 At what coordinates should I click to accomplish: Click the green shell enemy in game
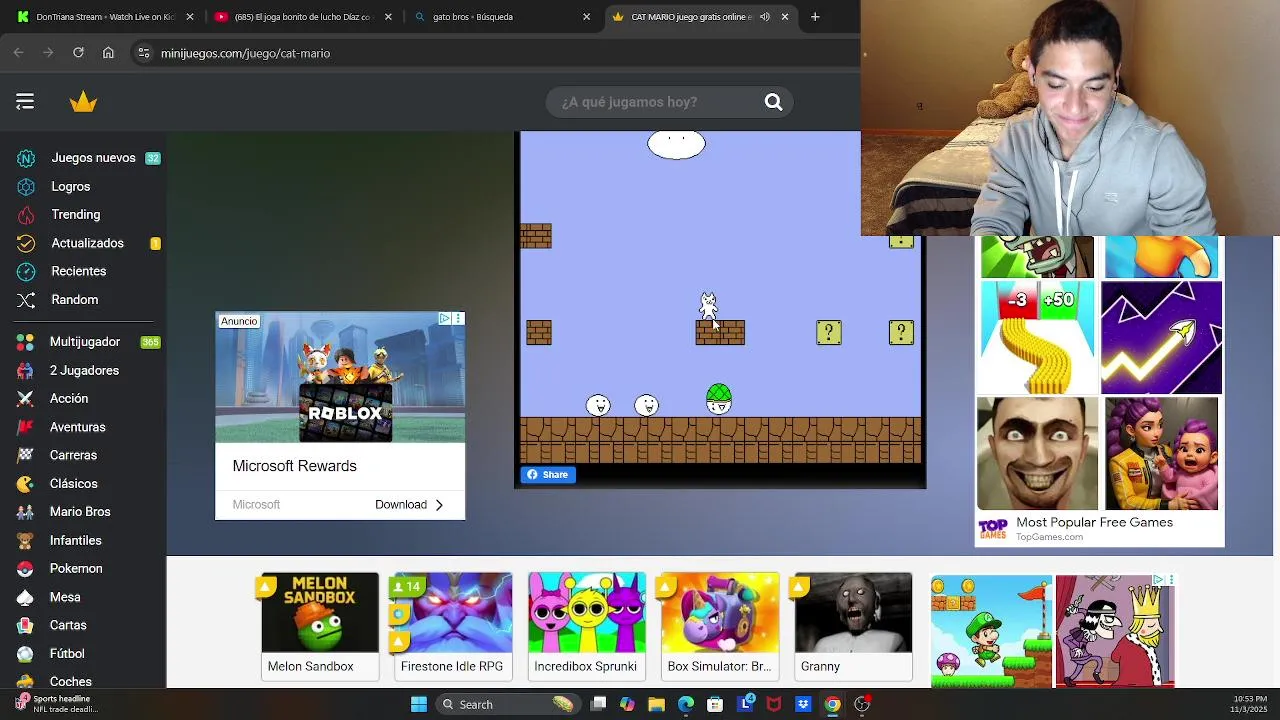coord(718,399)
